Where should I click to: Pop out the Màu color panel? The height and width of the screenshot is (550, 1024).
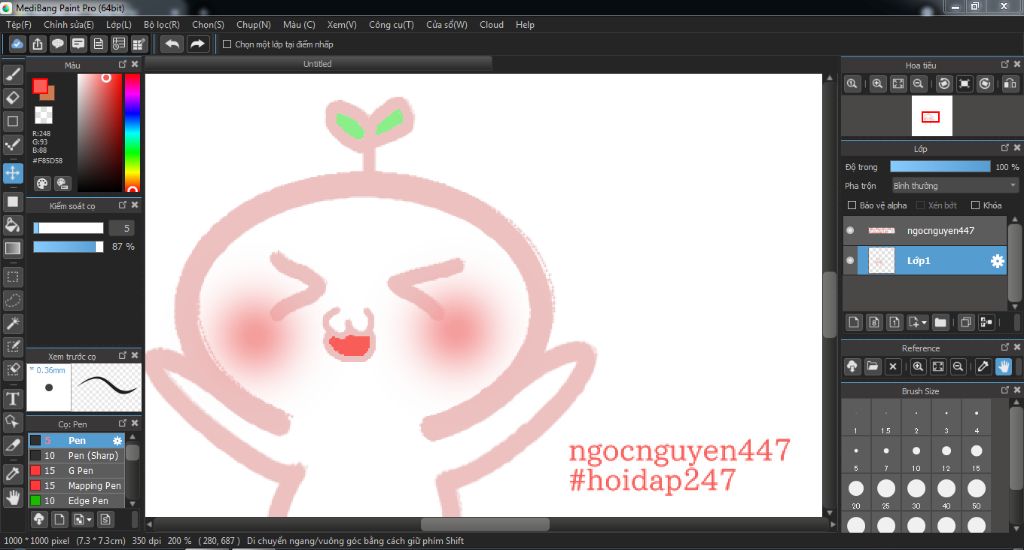tap(122, 64)
